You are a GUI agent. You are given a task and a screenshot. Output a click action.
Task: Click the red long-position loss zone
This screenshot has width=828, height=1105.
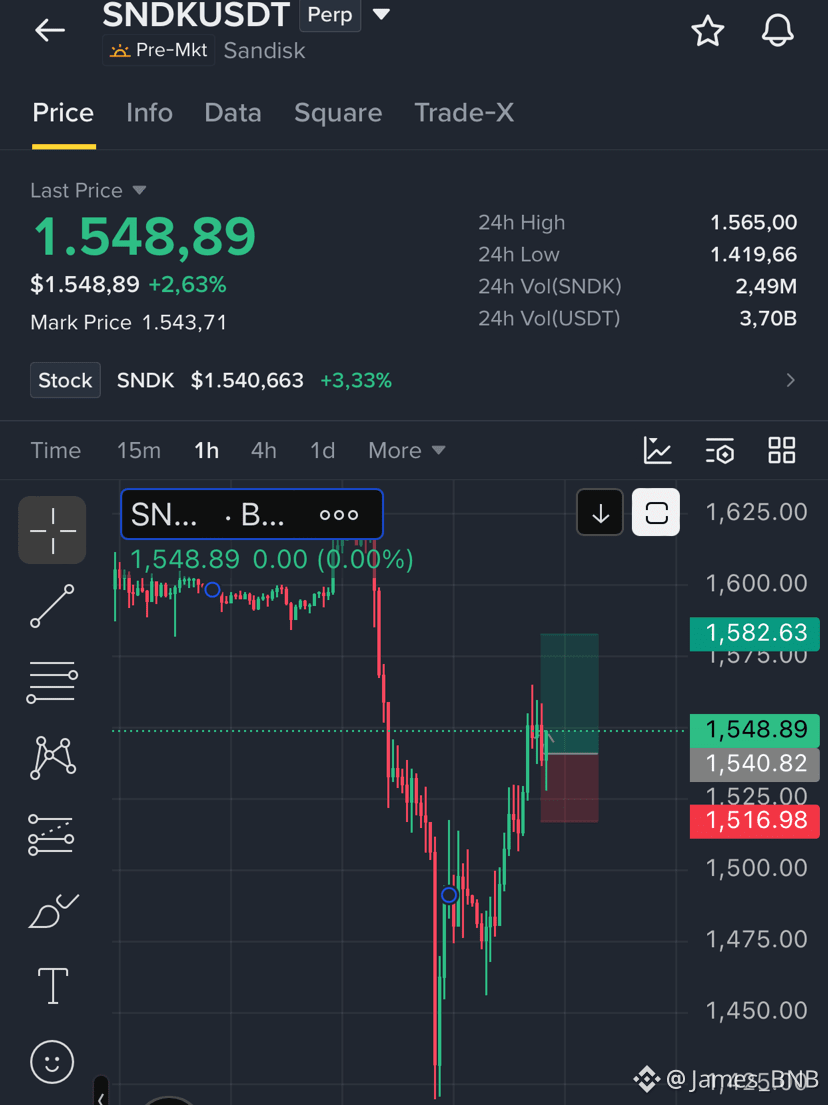[569, 789]
